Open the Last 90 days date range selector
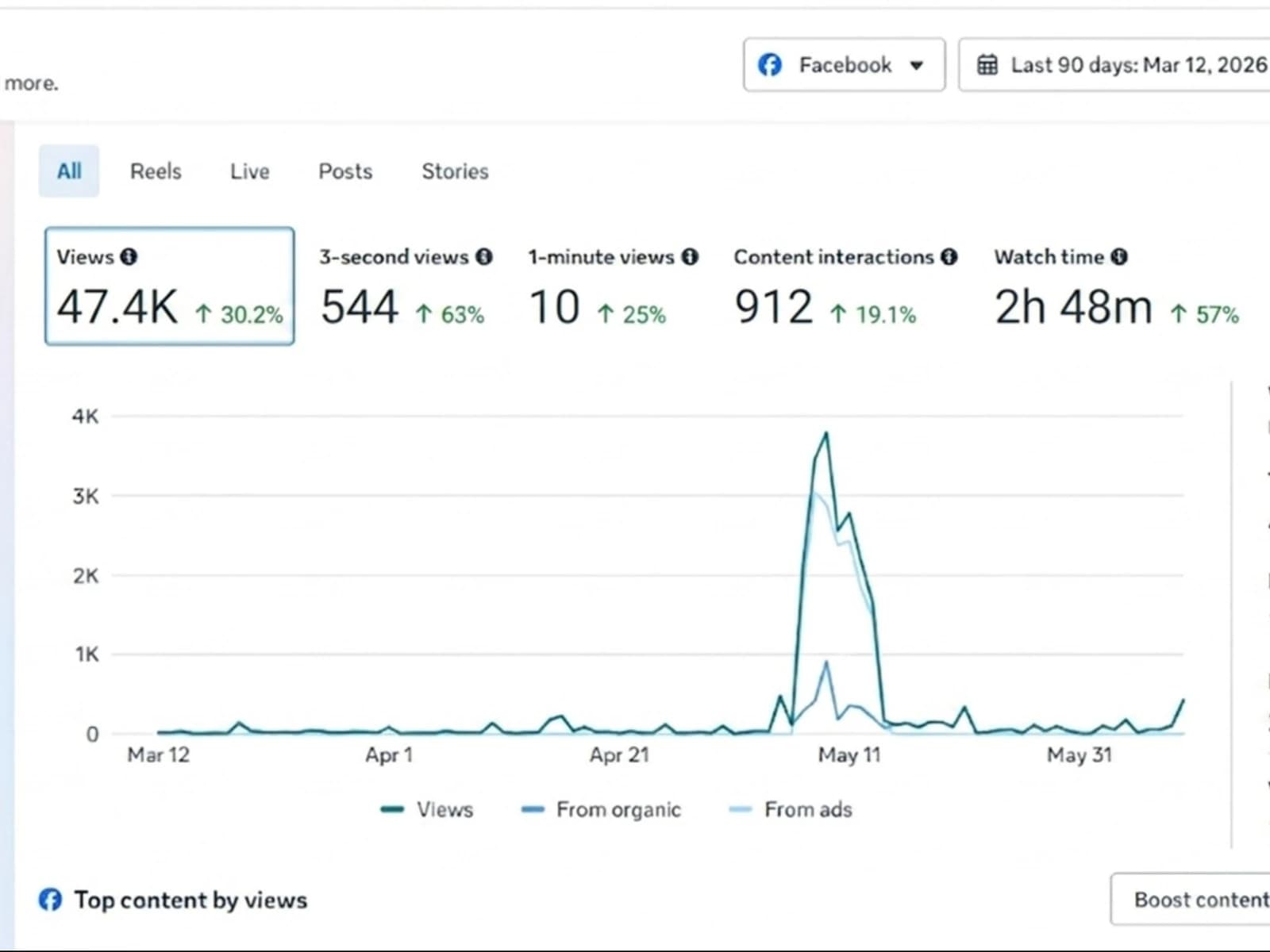 (x=1114, y=65)
